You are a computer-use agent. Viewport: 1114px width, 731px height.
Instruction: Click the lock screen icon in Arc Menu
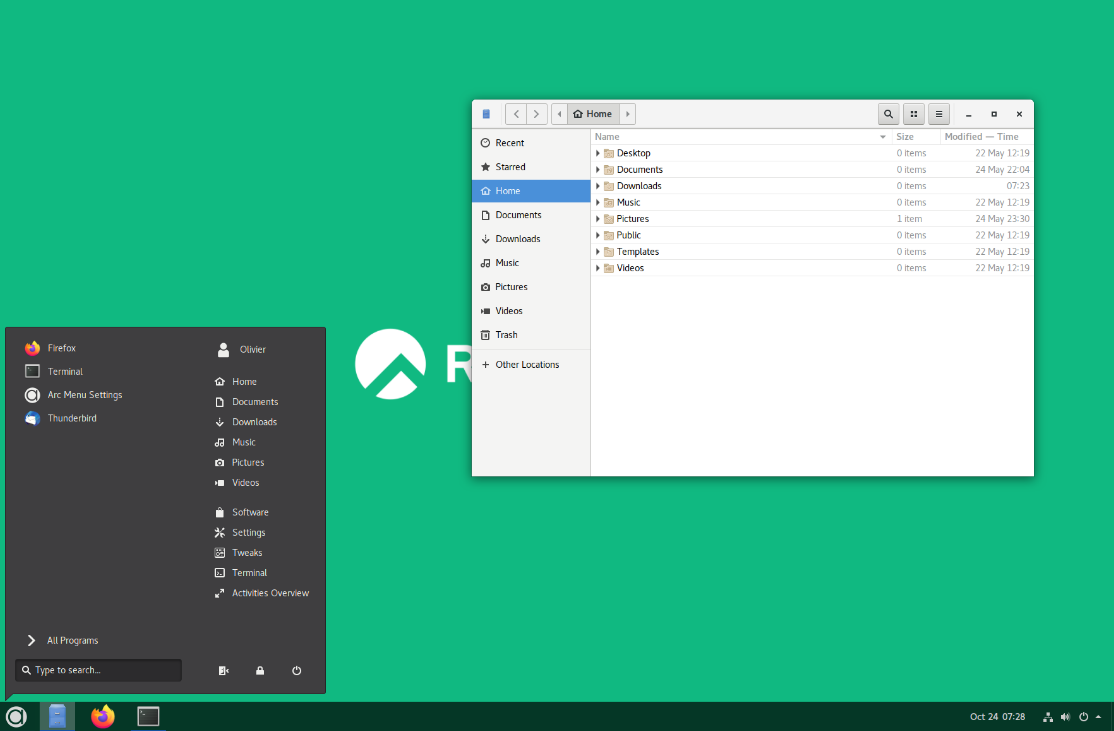[259, 670]
